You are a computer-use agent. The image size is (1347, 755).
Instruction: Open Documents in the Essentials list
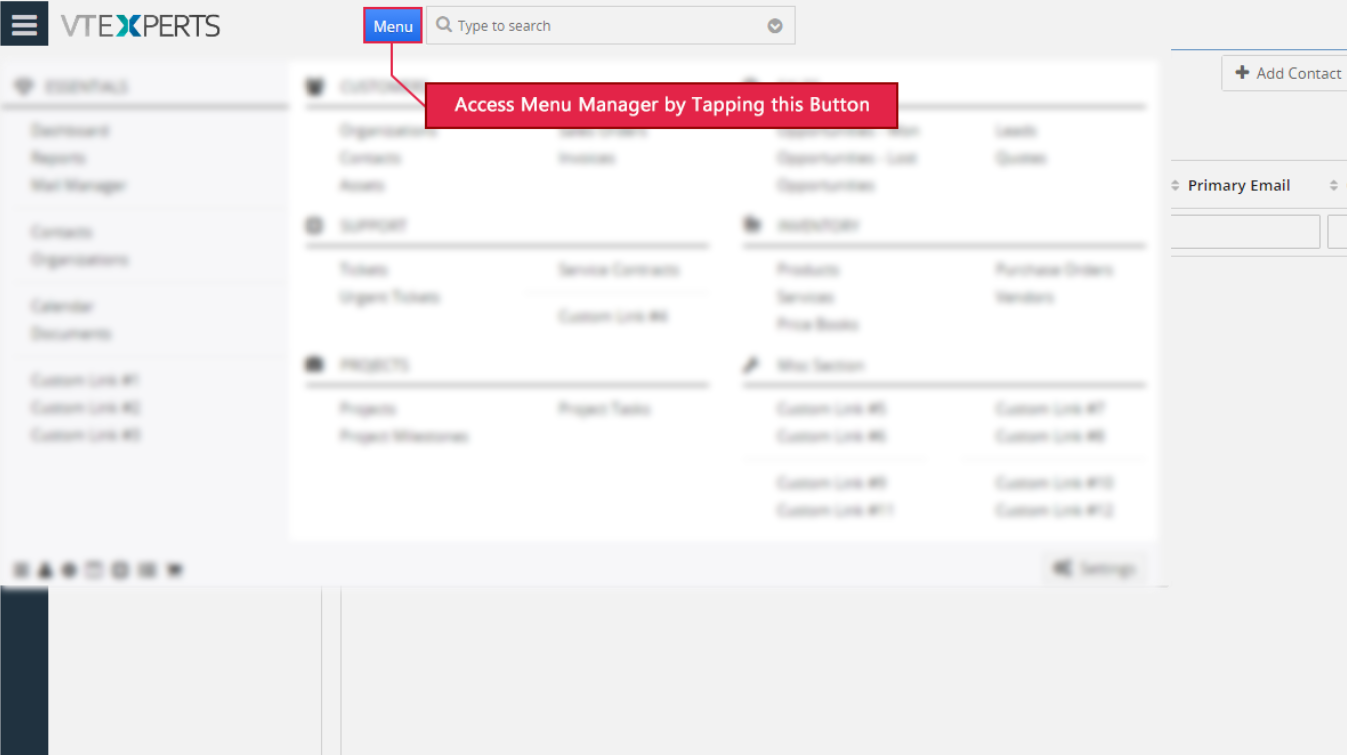[71, 333]
